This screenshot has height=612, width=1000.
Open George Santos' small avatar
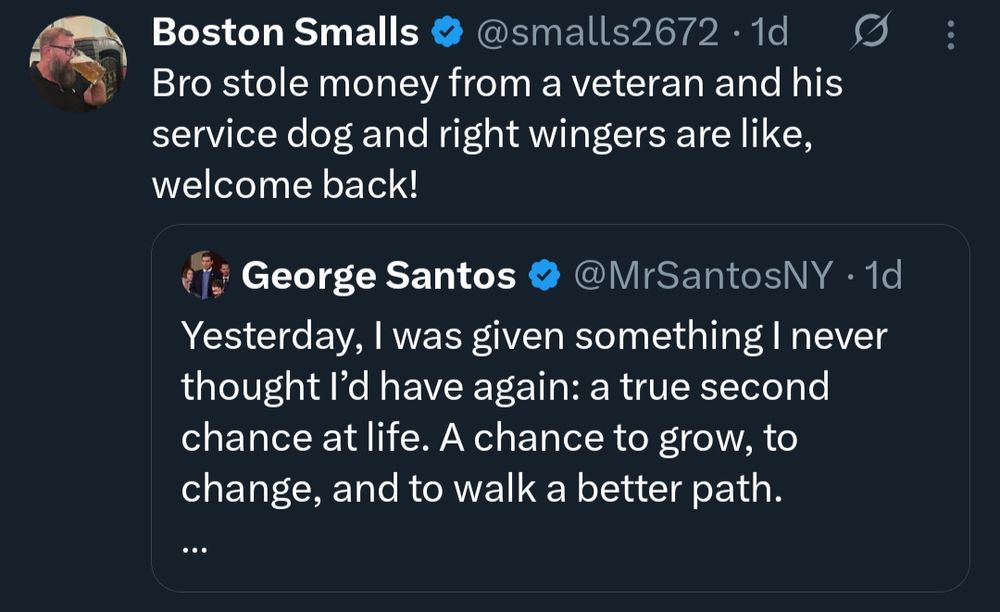pyautogui.click(x=205, y=275)
